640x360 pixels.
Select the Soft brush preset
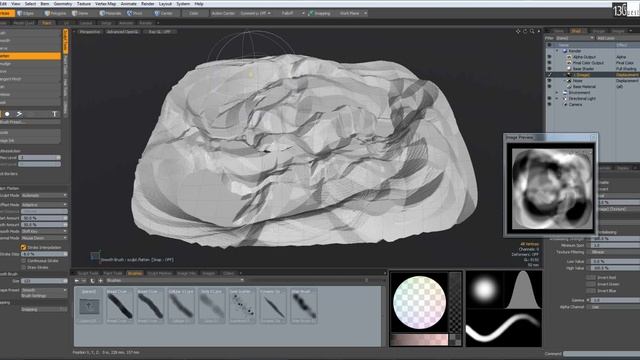pyautogui.click(x=211, y=306)
